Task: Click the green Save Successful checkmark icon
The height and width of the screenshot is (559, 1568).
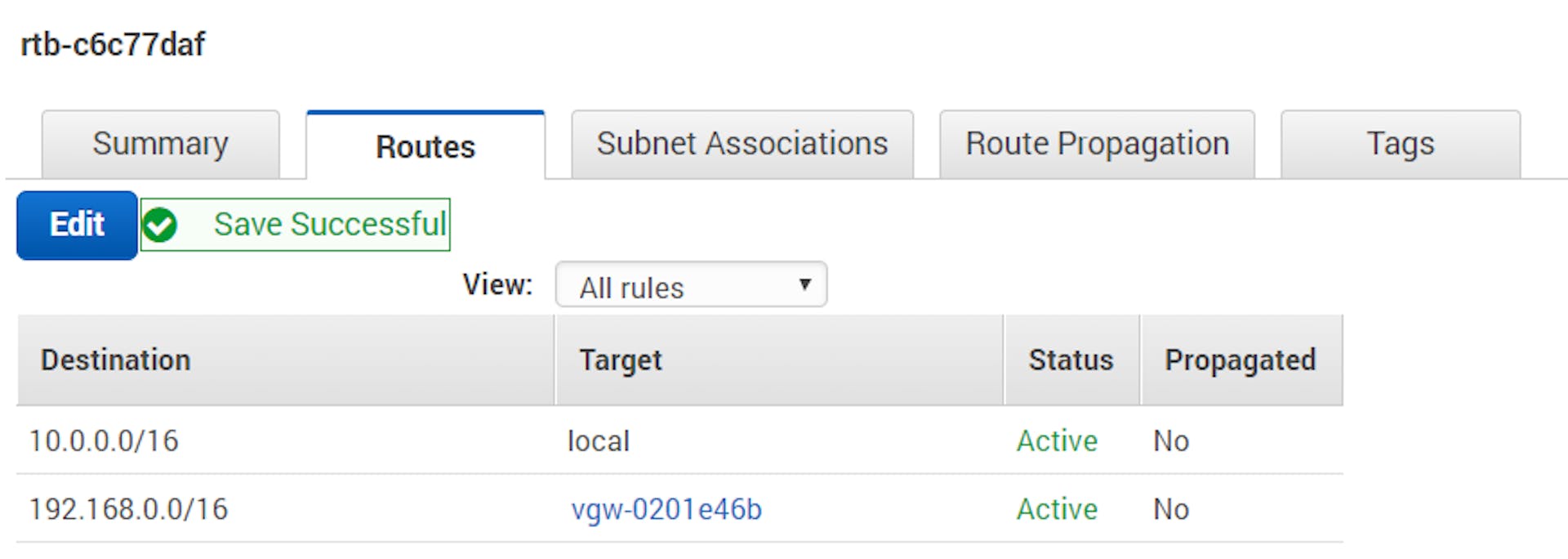Action: click(x=160, y=225)
